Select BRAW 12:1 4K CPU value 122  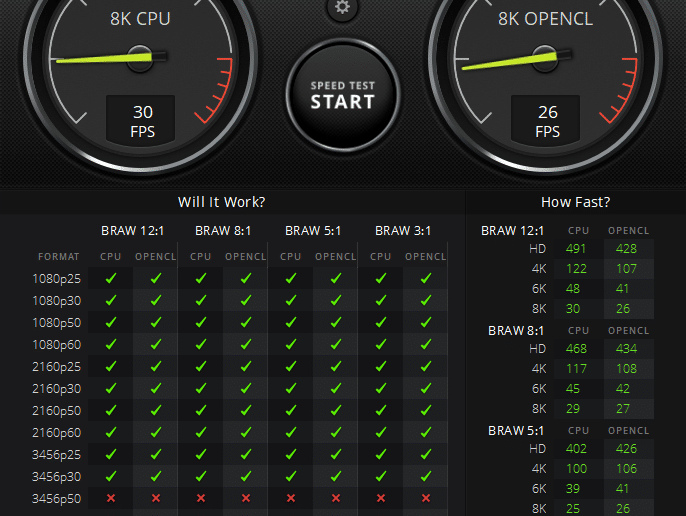coord(576,269)
